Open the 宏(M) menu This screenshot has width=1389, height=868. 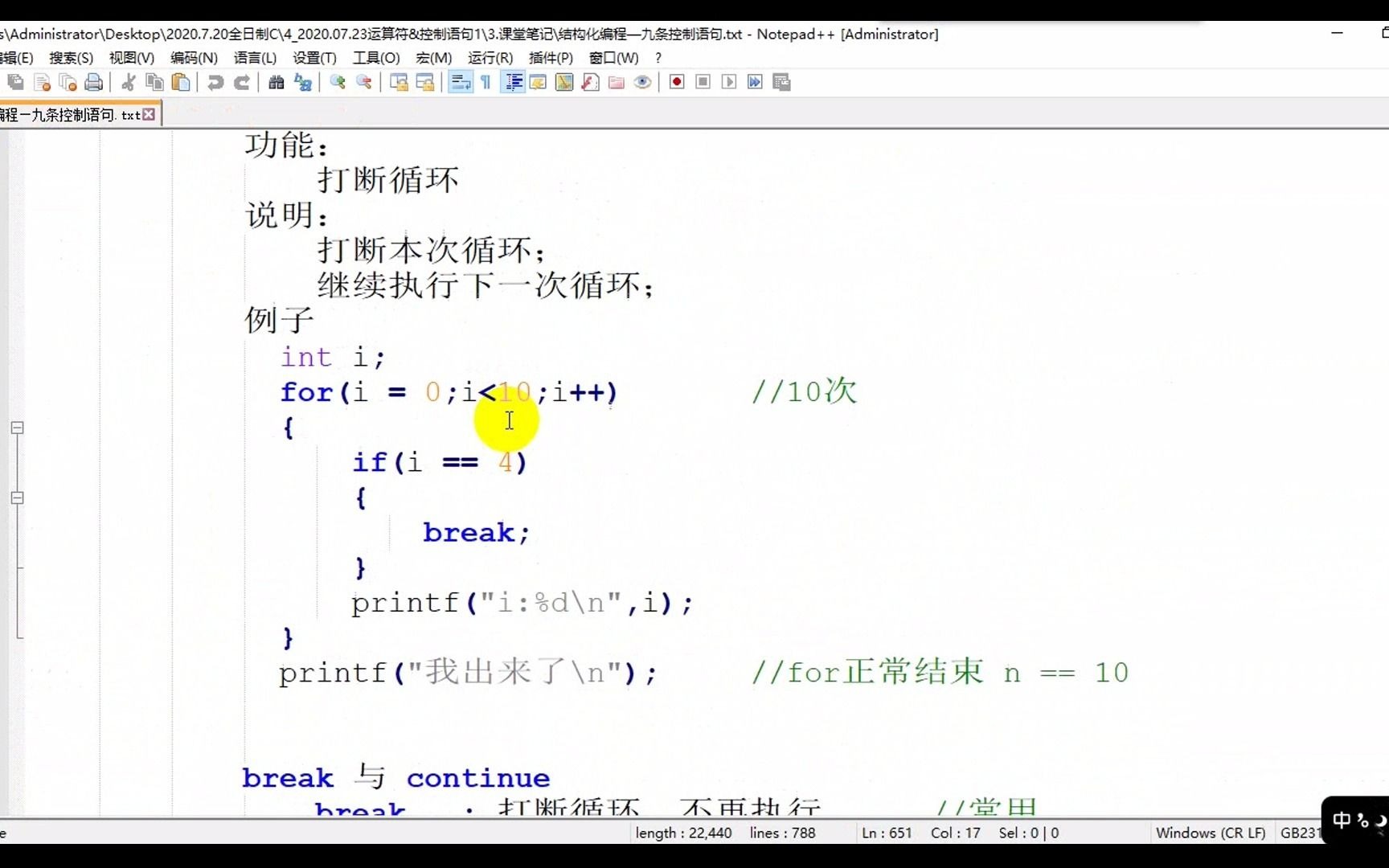click(x=434, y=58)
